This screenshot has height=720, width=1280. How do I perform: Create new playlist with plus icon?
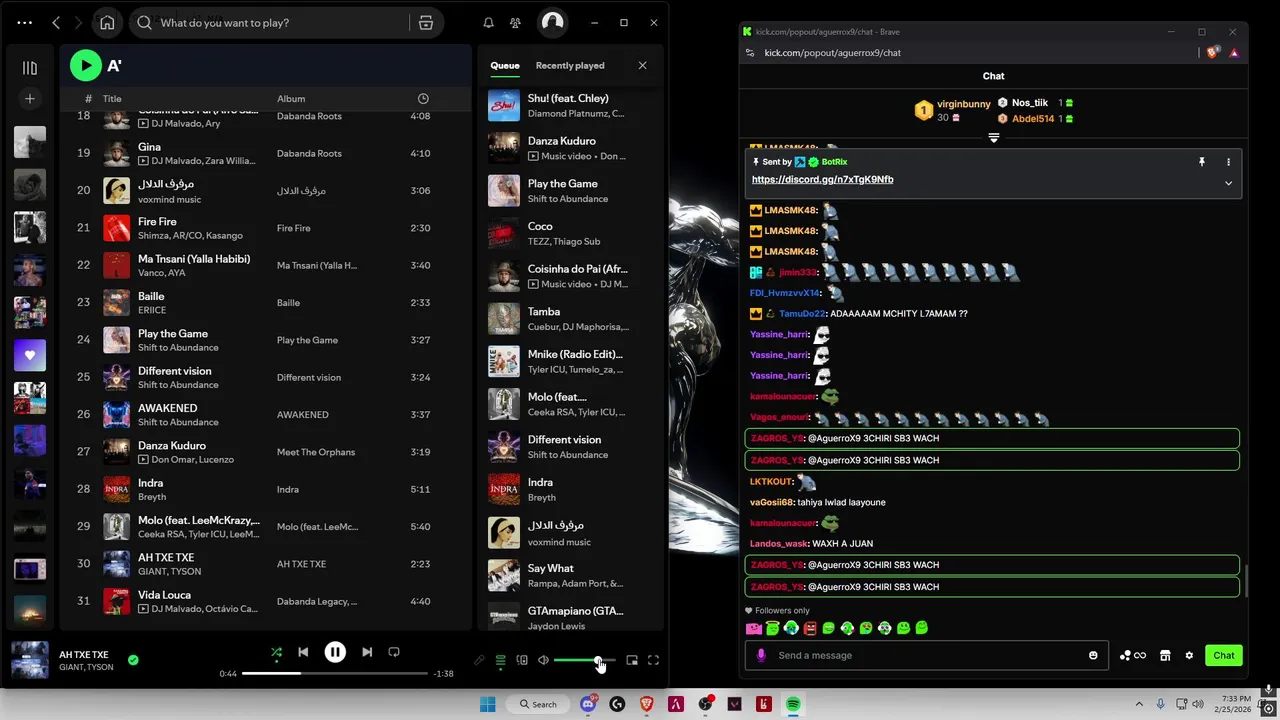click(x=30, y=98)
